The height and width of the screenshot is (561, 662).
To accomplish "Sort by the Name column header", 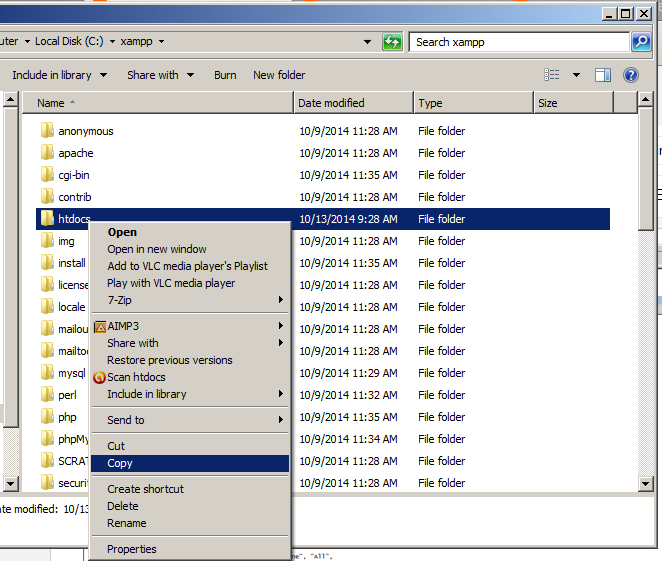I will click(157, 103).
